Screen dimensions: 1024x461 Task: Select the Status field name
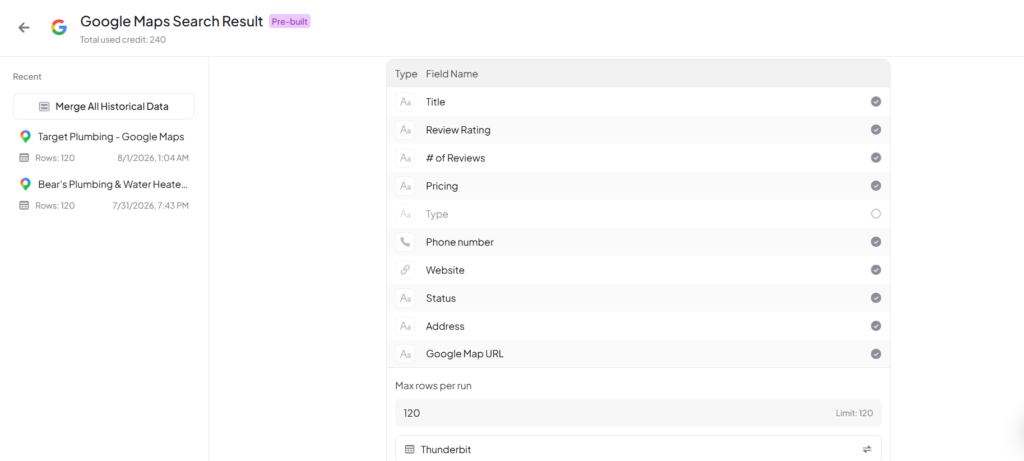pyautogui.click(x=441, y=298)
